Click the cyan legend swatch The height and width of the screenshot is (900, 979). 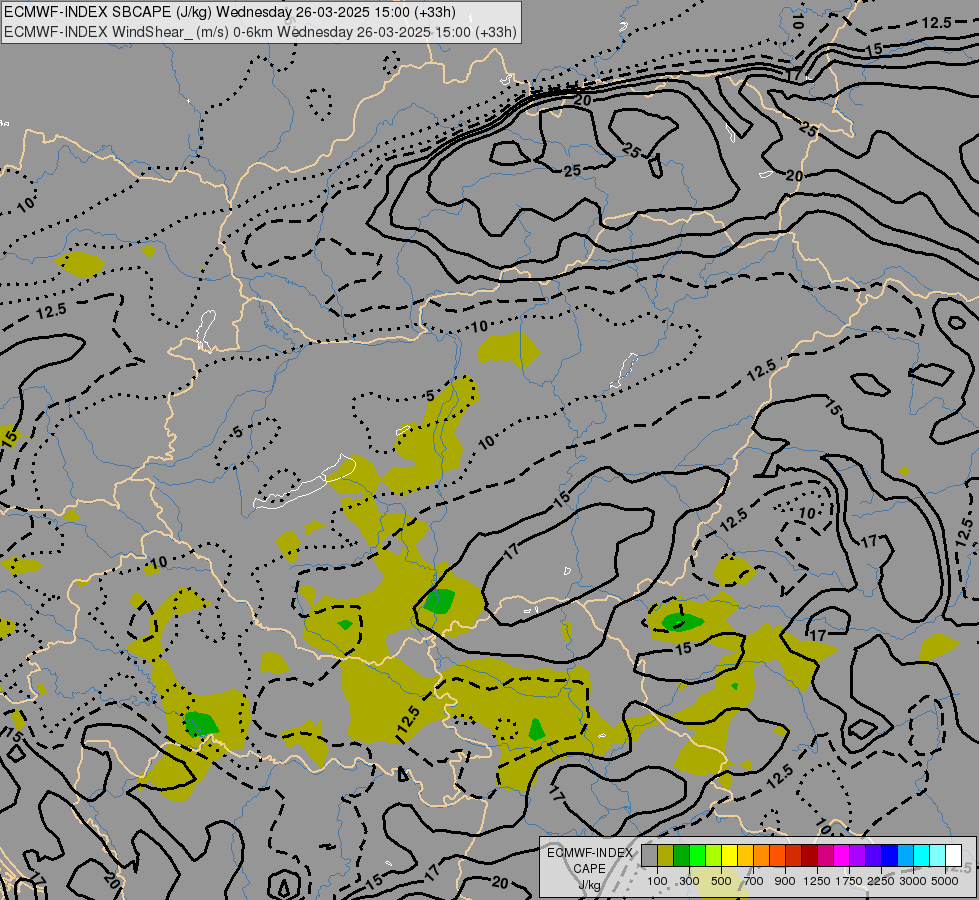(x=921, y=855)
